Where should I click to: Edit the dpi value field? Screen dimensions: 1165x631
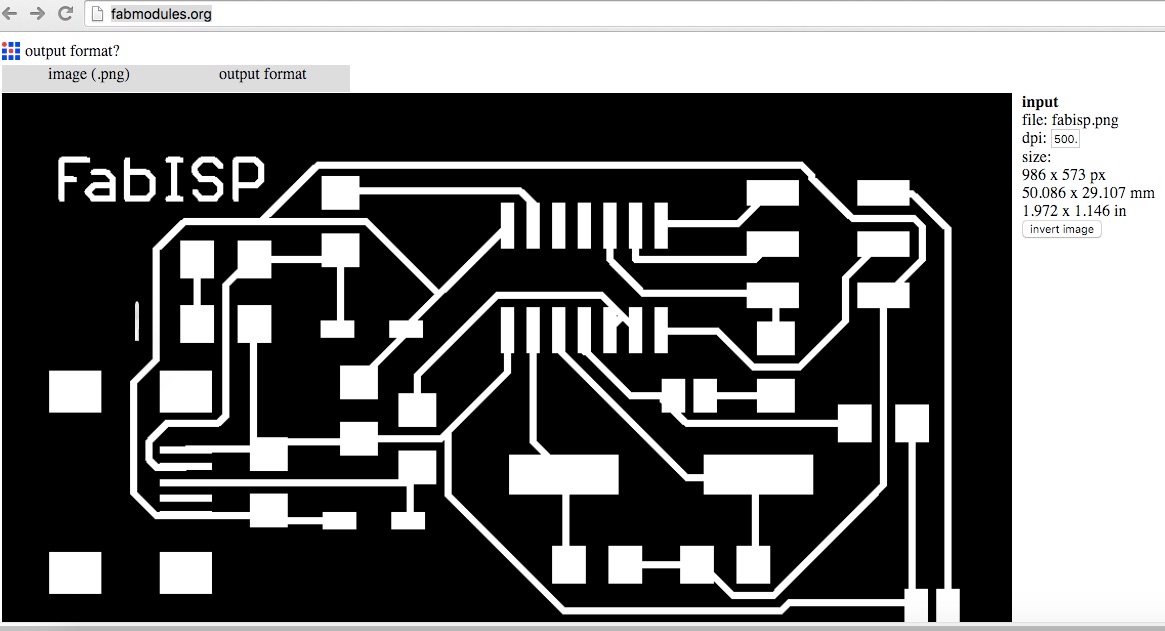point(1065,139)
